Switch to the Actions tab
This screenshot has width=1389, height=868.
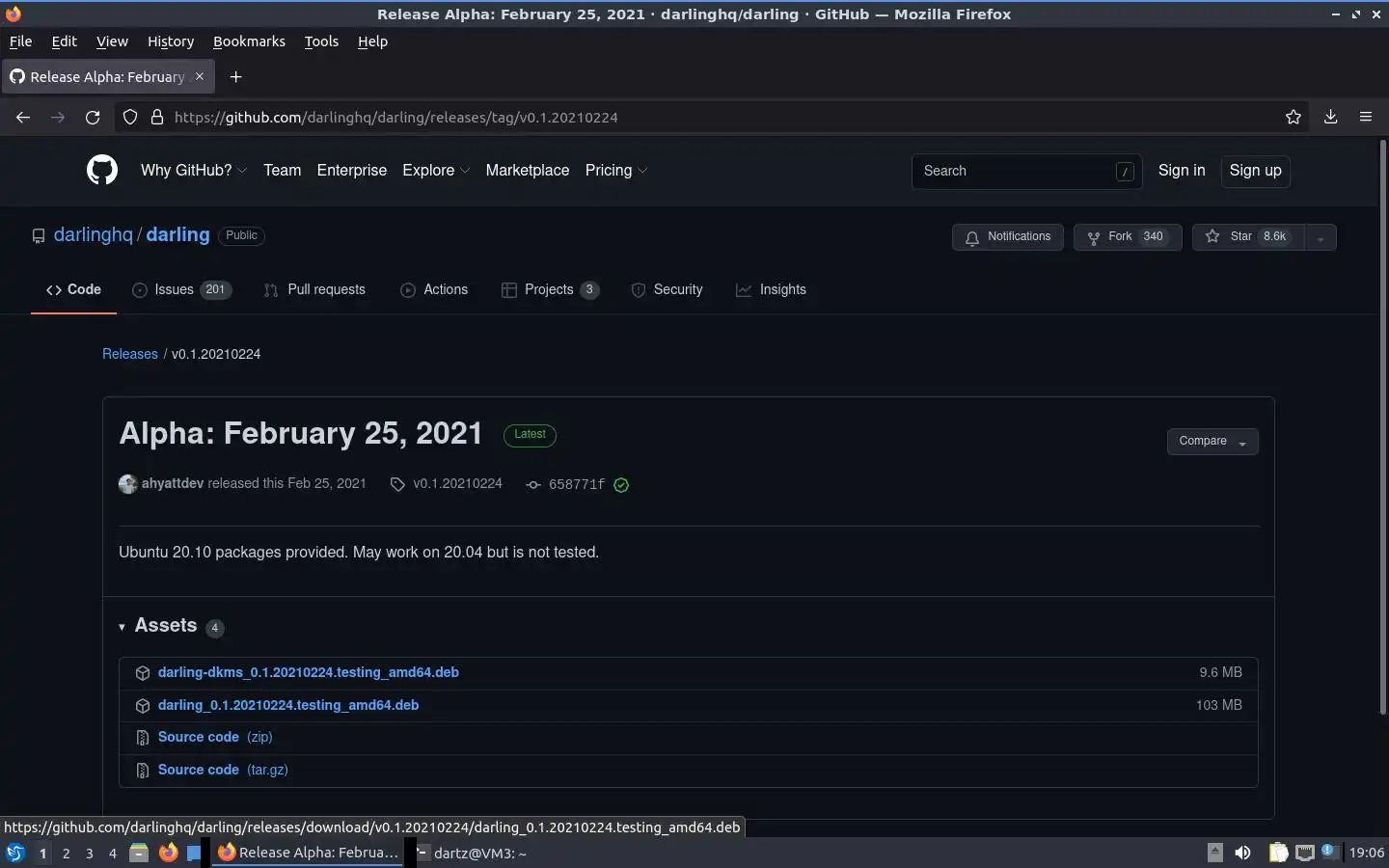434,290
